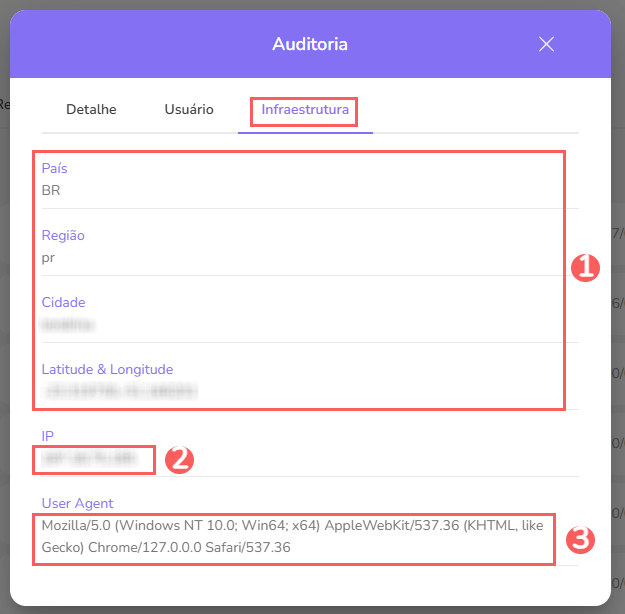
Task: Click the blurred coordinates value
Action: 119,391
